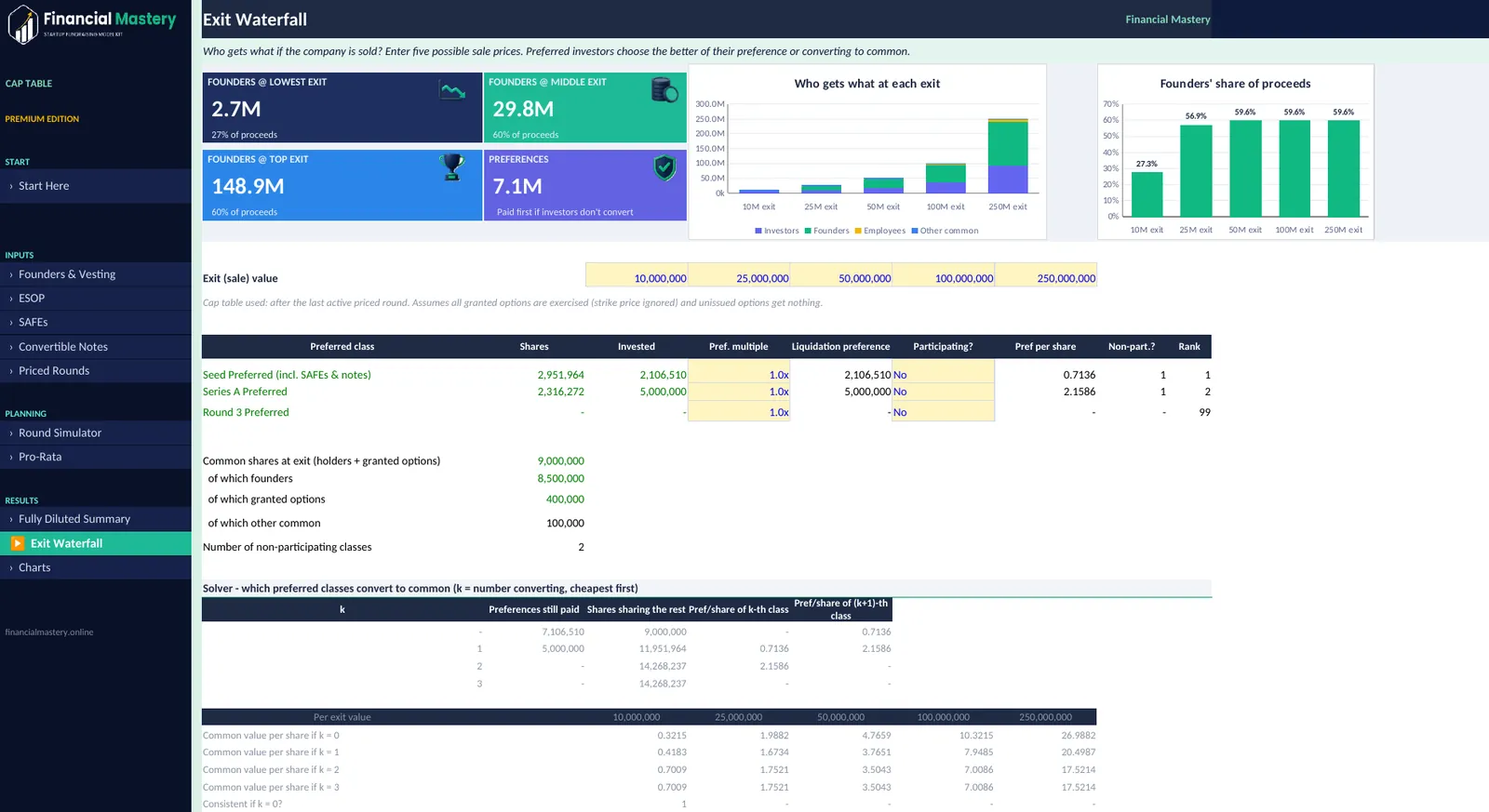The image size is (1489, 812).
Task: Click the coin stack icon on middle exit card
Action: (664, 90)
